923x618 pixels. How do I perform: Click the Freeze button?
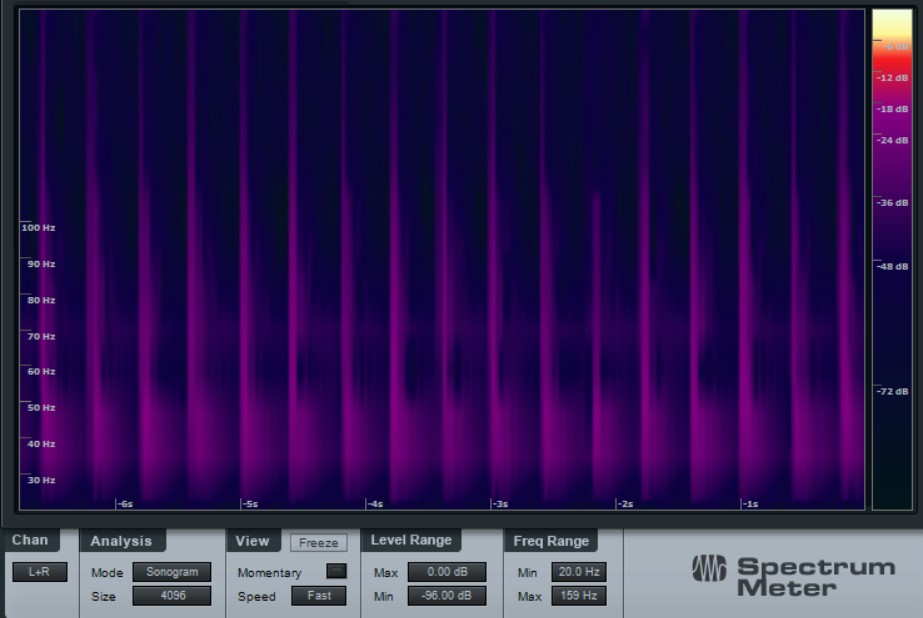(x=318, y=543)
